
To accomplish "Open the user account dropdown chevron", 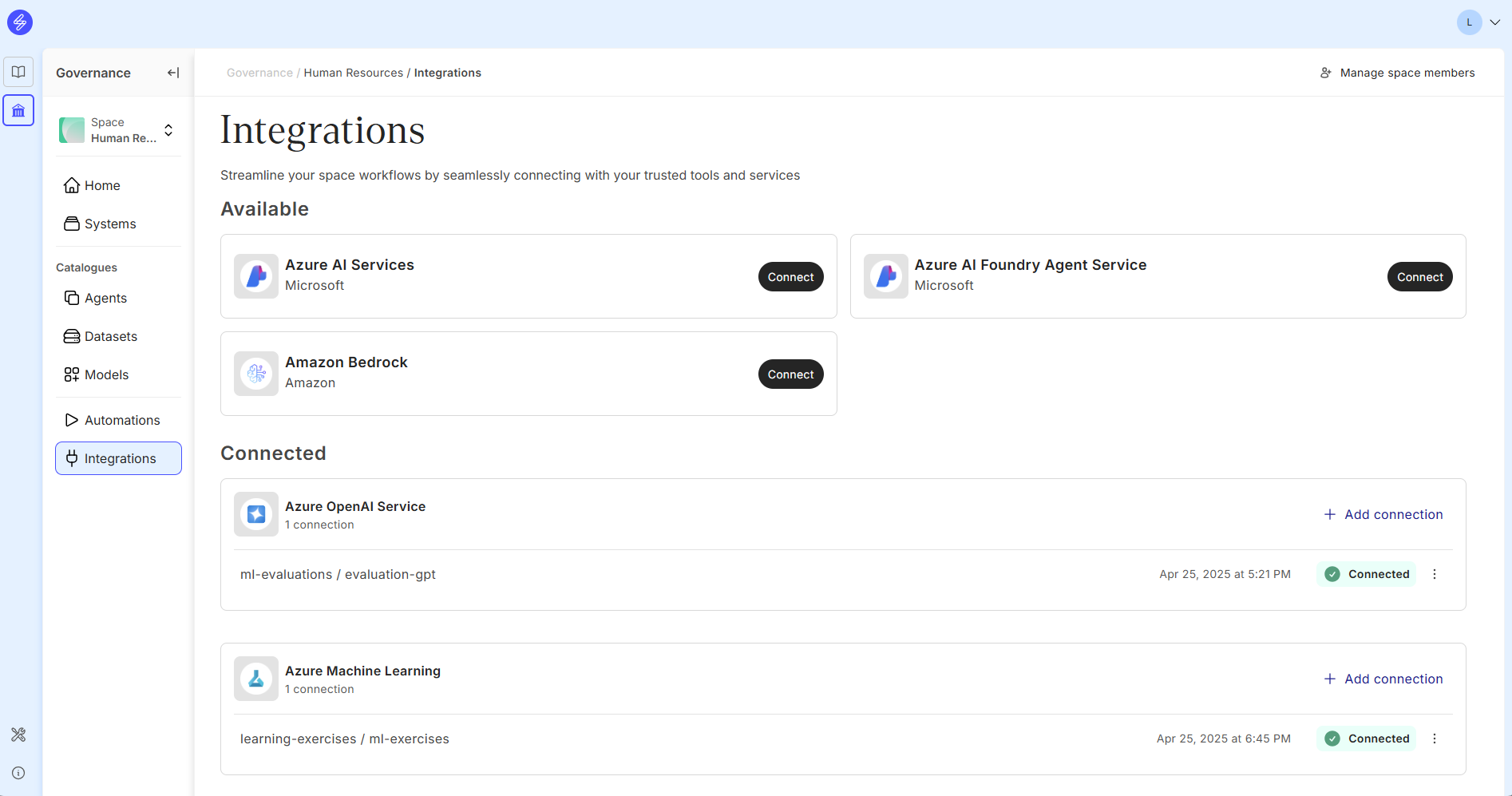I will pos(1494,22).
